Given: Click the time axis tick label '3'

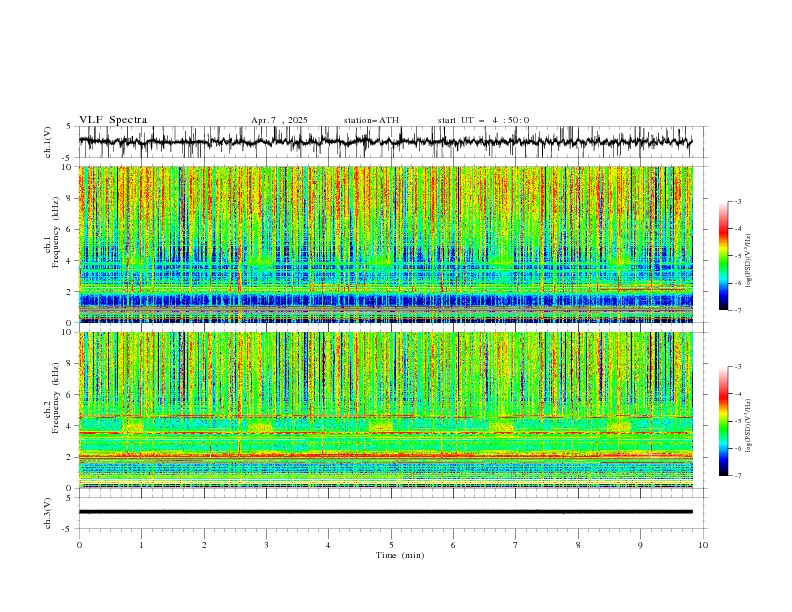Looking at the screenshot, I should [266, 545].
